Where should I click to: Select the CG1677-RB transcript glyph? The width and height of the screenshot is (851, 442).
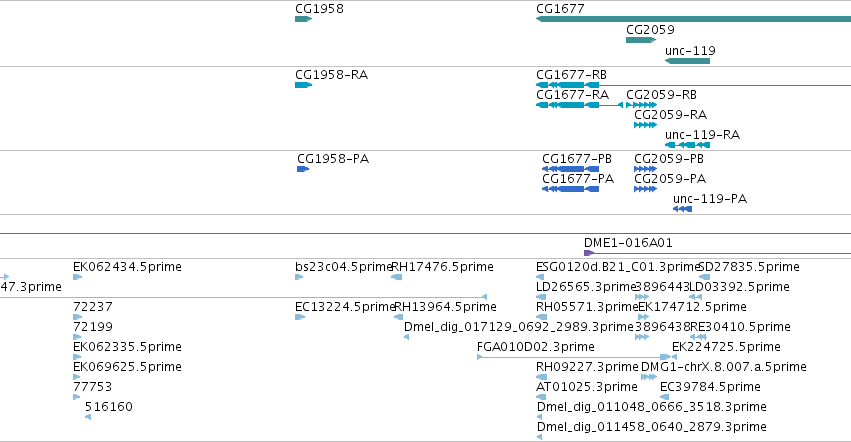693,85
